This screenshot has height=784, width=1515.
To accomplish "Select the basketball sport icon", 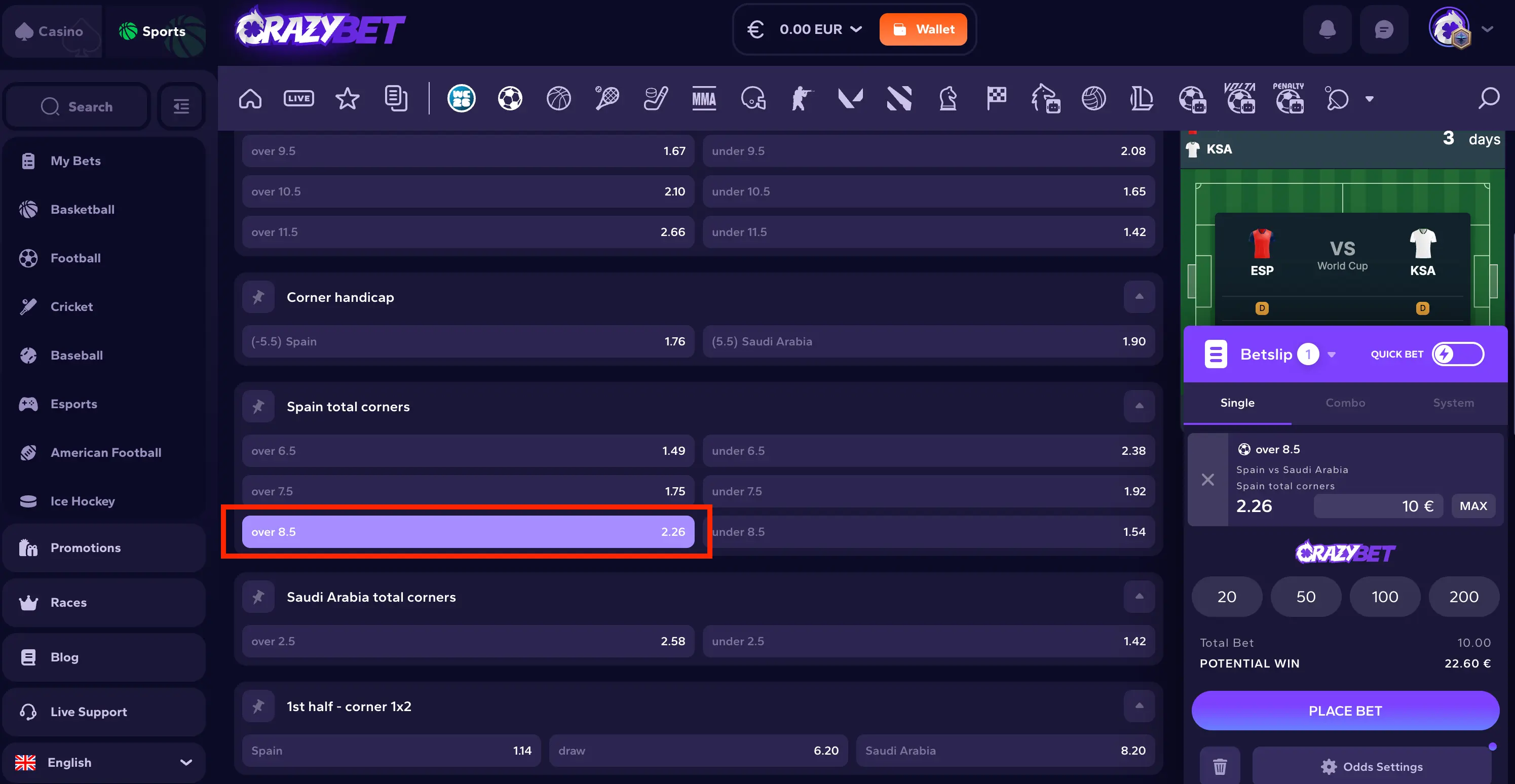I will tap(559, 98).
